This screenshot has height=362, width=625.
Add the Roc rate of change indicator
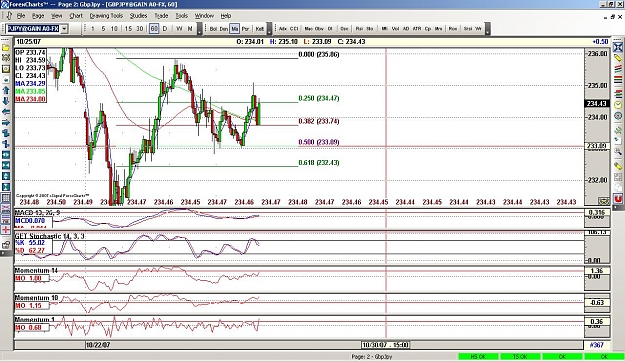453,29
